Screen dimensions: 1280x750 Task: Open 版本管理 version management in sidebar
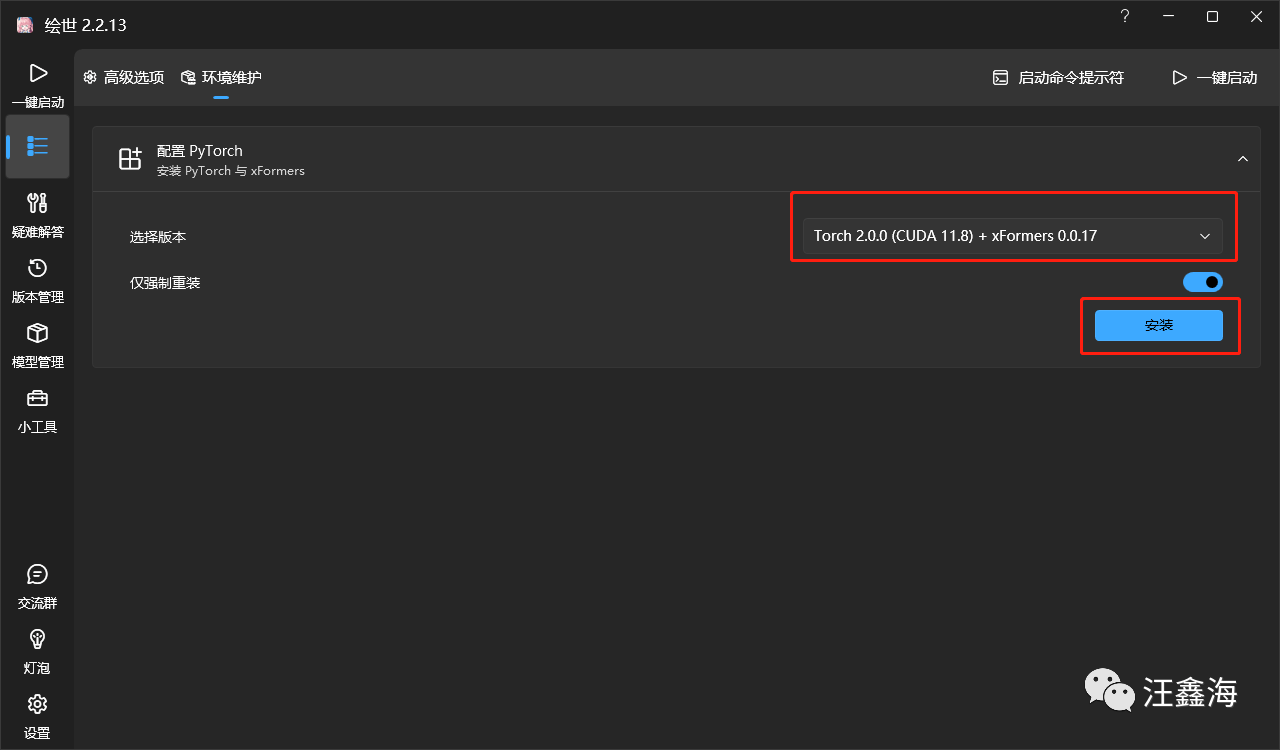tap(37, 279)
